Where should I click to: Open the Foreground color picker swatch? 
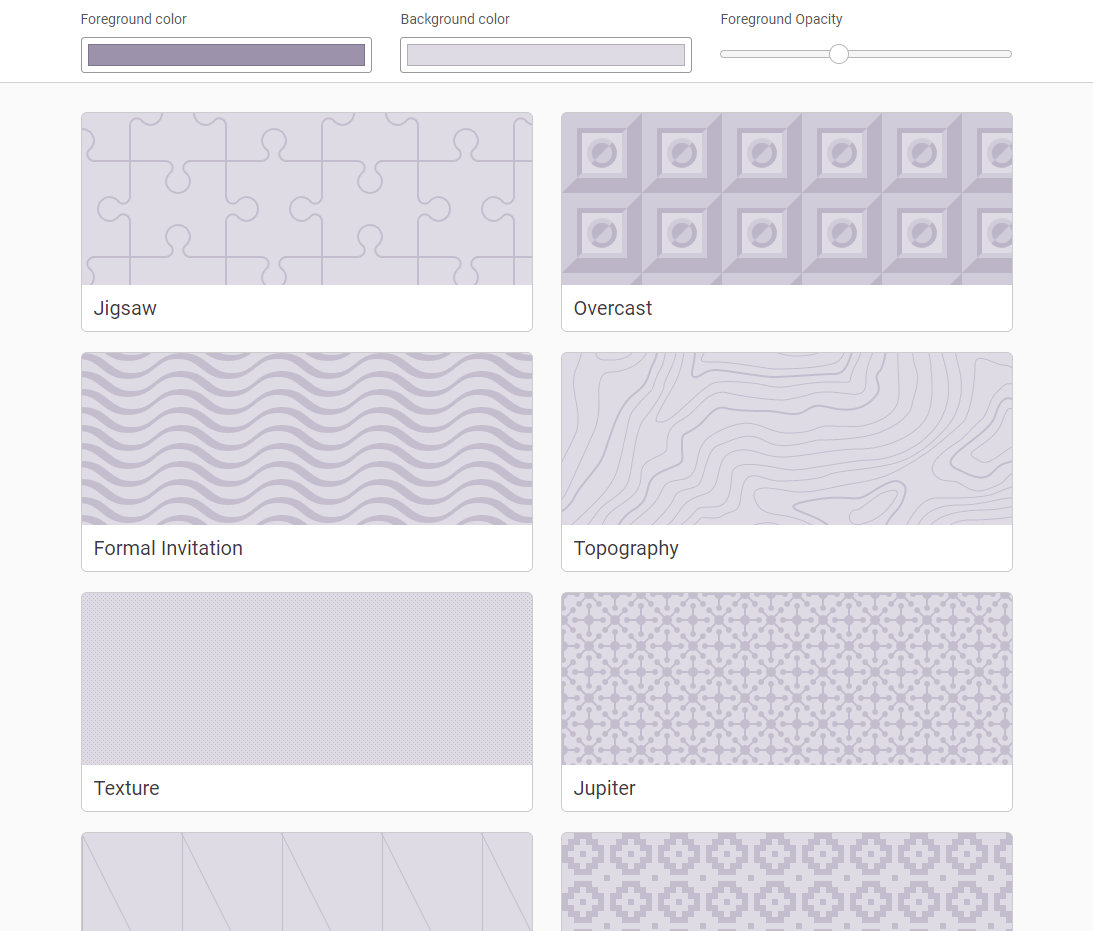point(226,55)
